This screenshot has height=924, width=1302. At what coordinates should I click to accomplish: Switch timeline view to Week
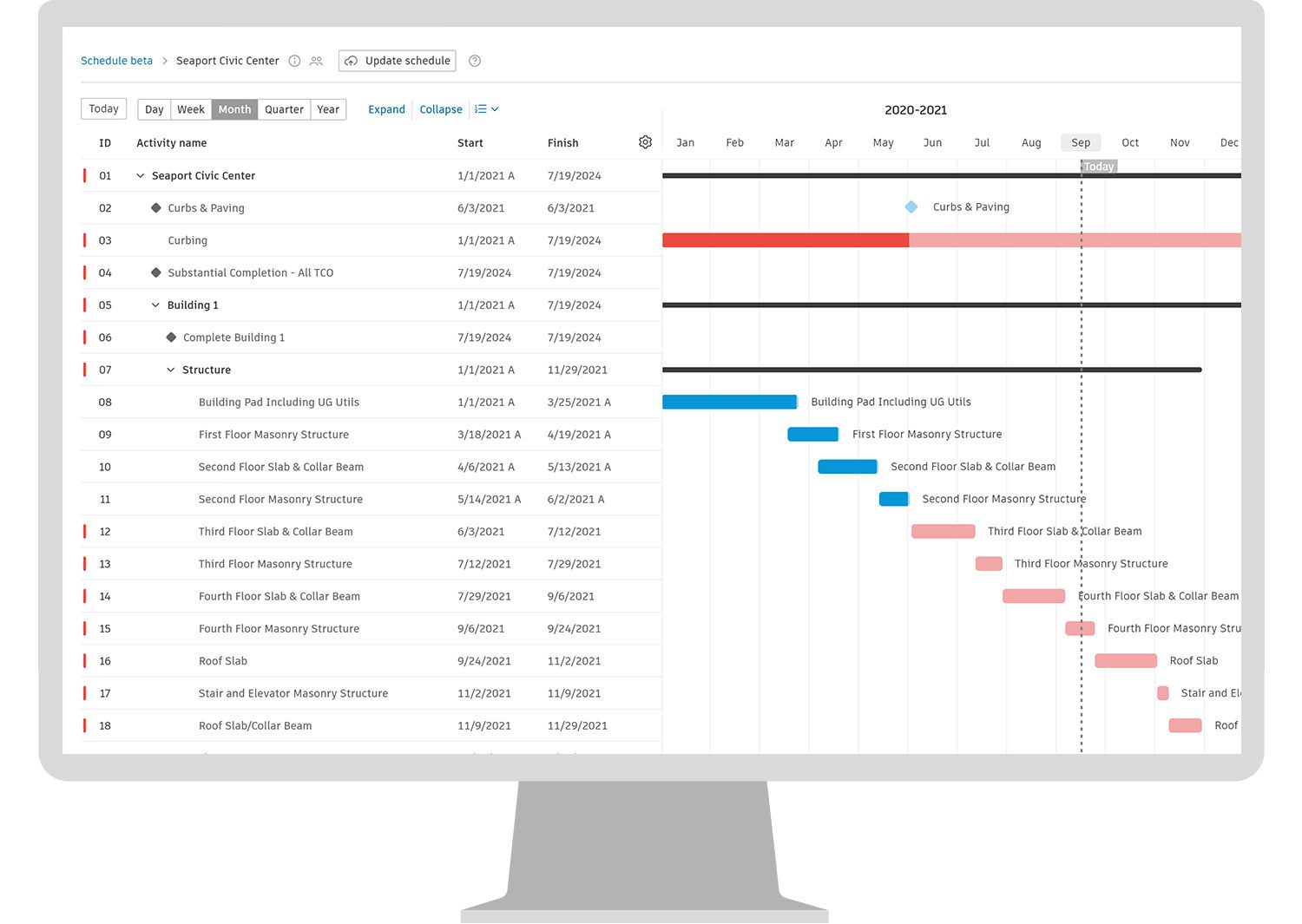191,108
